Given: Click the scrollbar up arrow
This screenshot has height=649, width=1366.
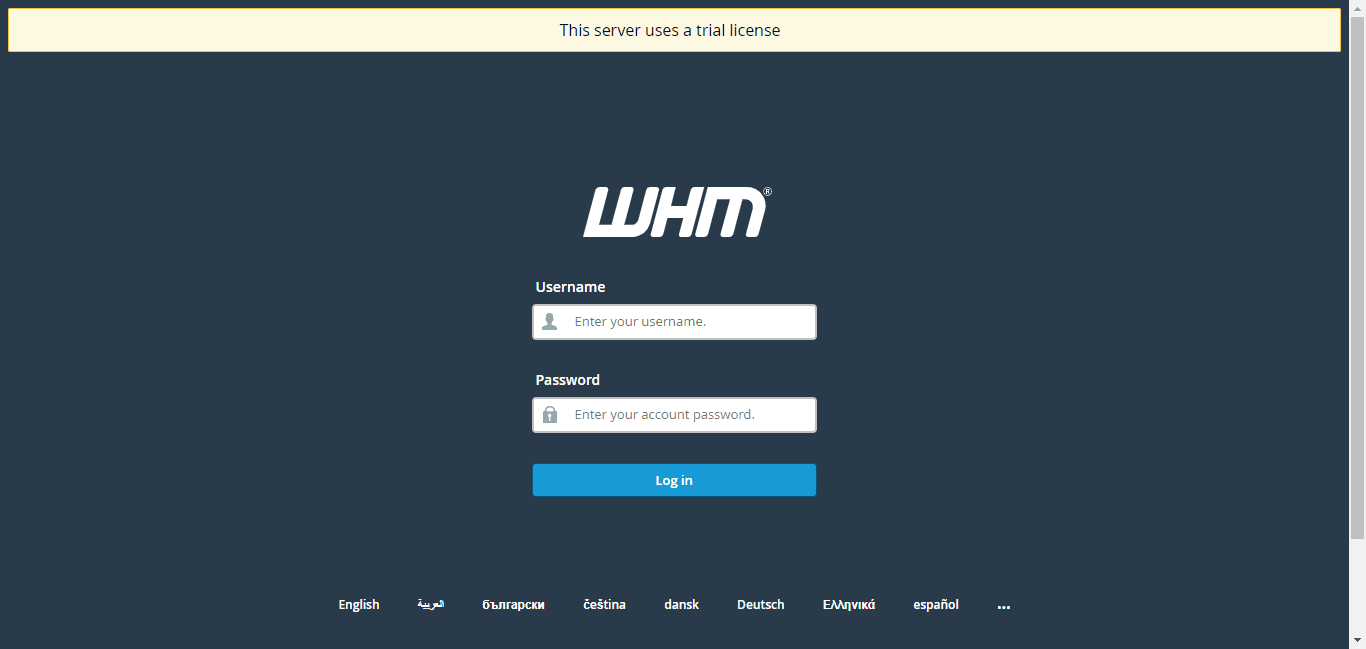Looking at the screenshot, I should pyautogui.click(x=1358, y=7).
